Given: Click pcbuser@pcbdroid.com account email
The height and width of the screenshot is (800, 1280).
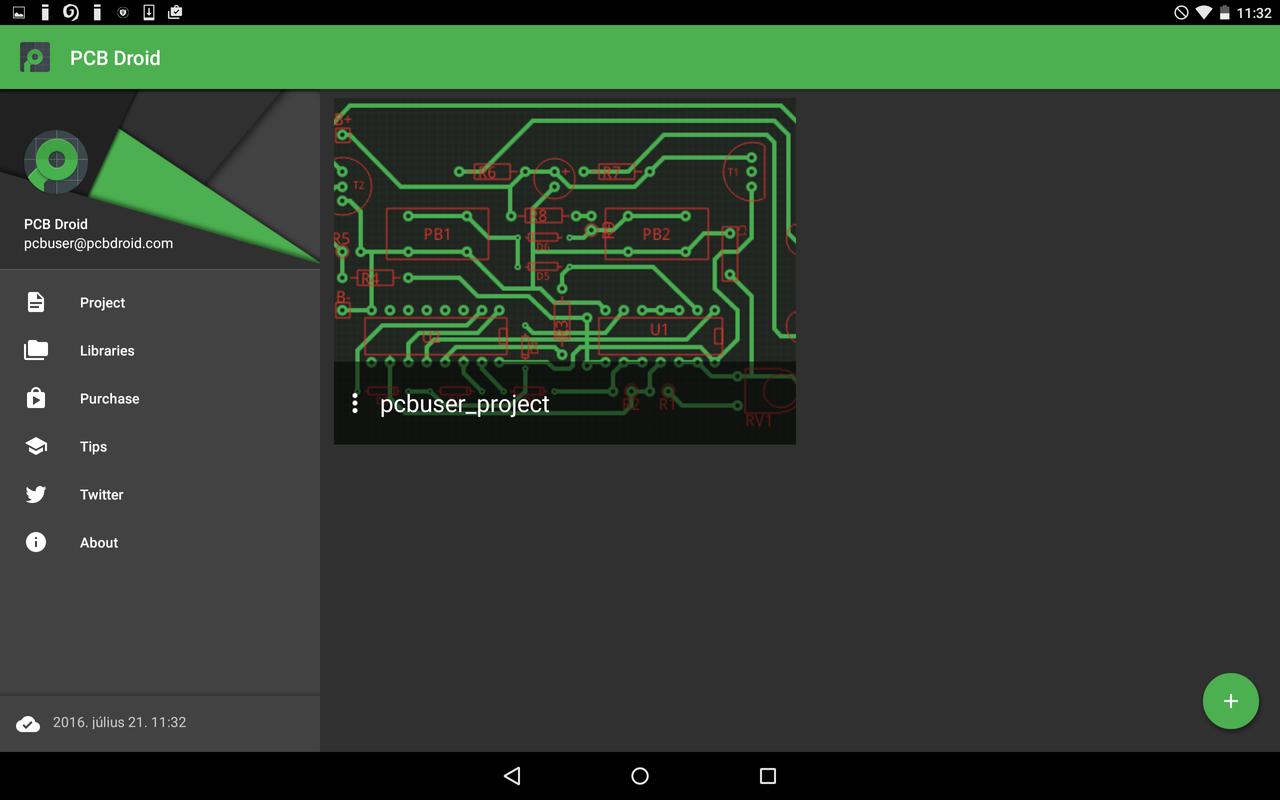Looking at the screenshot, I should 98,243.
